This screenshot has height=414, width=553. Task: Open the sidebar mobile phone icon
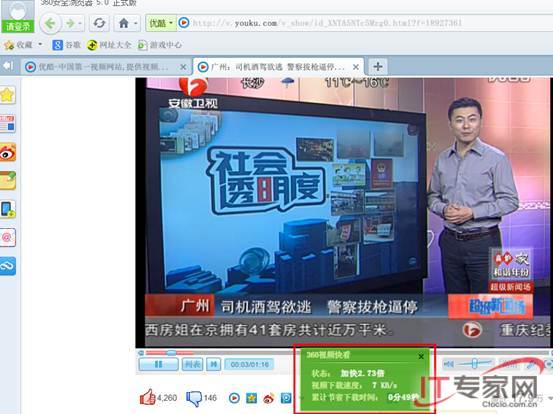(8, 209)
